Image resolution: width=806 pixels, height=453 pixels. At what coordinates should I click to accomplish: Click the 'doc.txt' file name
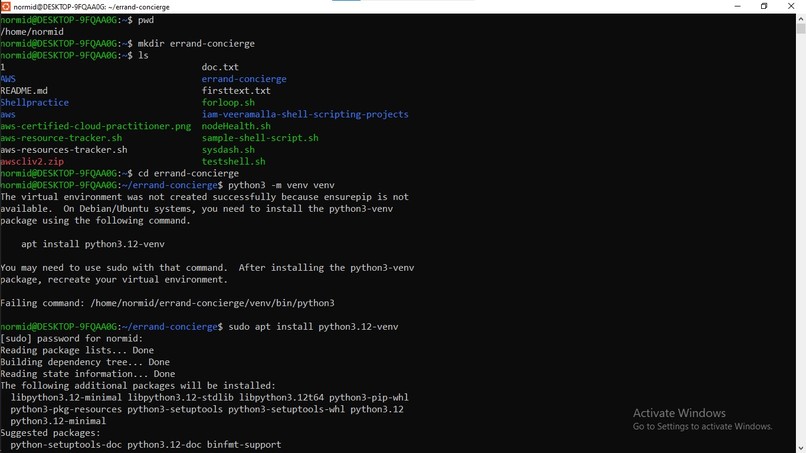[x=220, y=67]
